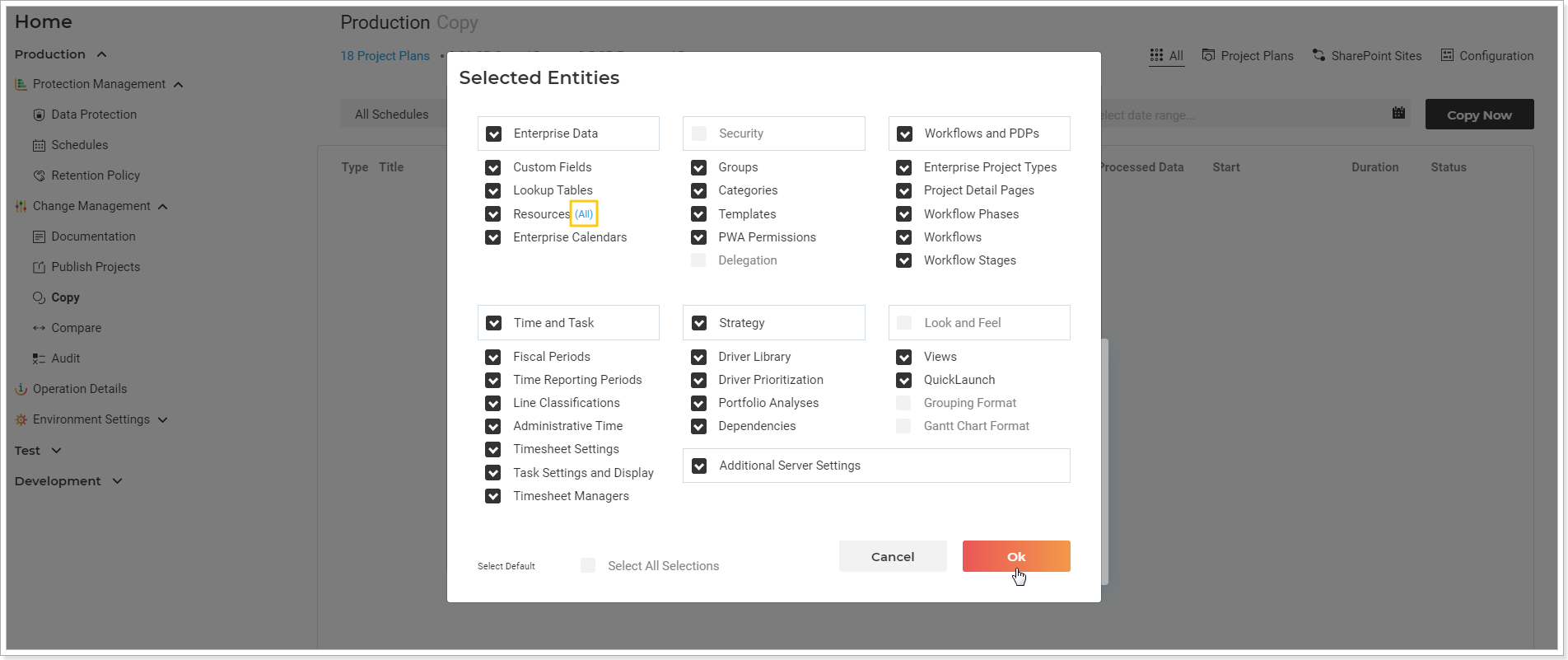This screenshot has width=1568, height=660.
Task: Click the Home heading
Action: 43,22
